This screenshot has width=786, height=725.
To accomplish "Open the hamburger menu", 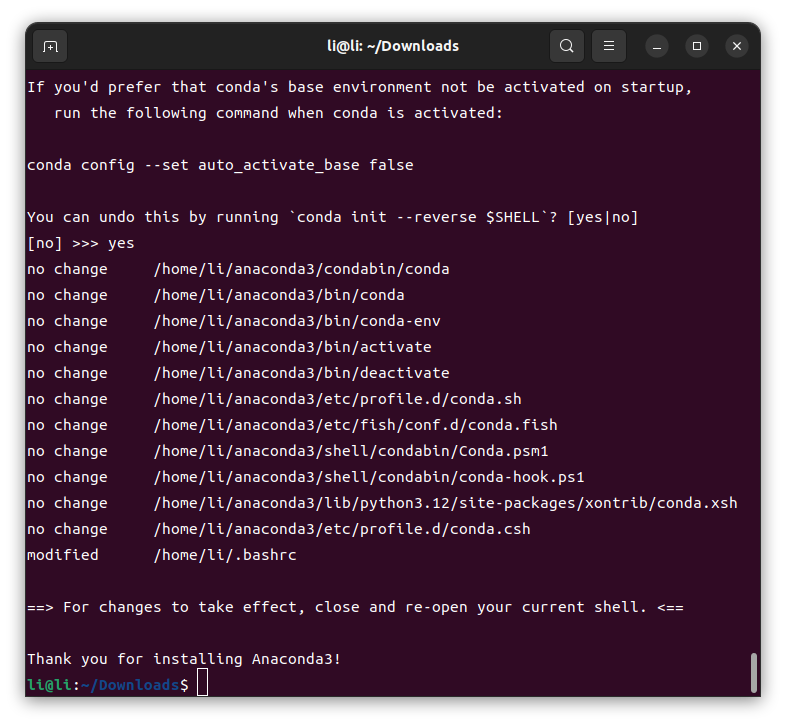I will pyautogui.click(x=609, y=46).
